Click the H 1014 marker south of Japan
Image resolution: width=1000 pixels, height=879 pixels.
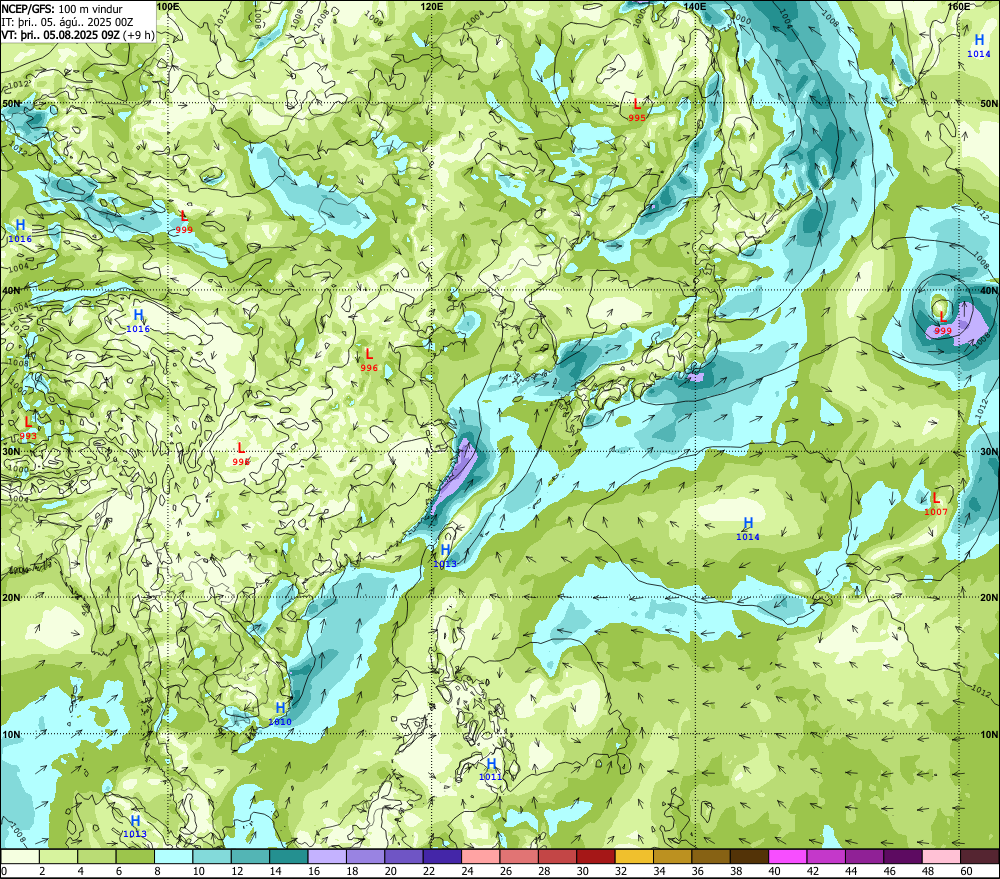coord(748,529)
